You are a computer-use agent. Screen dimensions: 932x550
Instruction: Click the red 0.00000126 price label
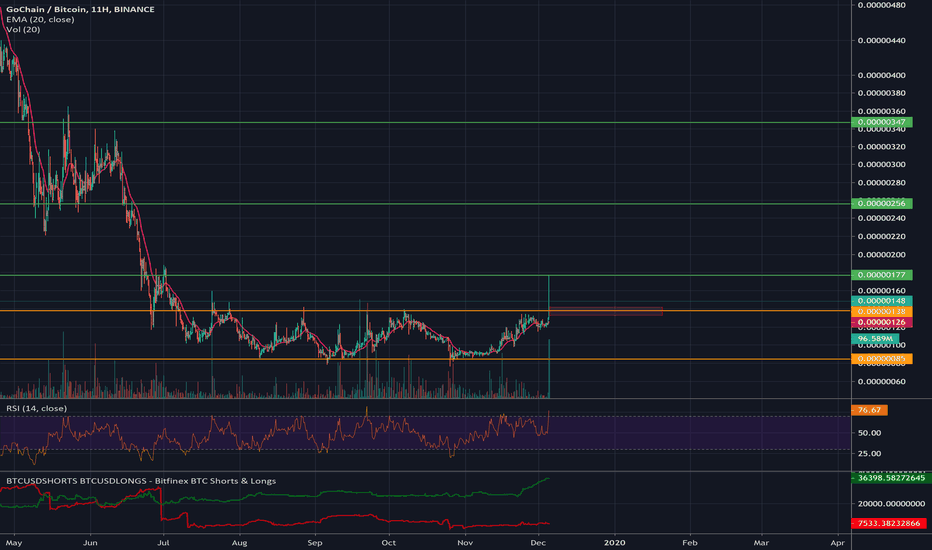coord(881,322)
